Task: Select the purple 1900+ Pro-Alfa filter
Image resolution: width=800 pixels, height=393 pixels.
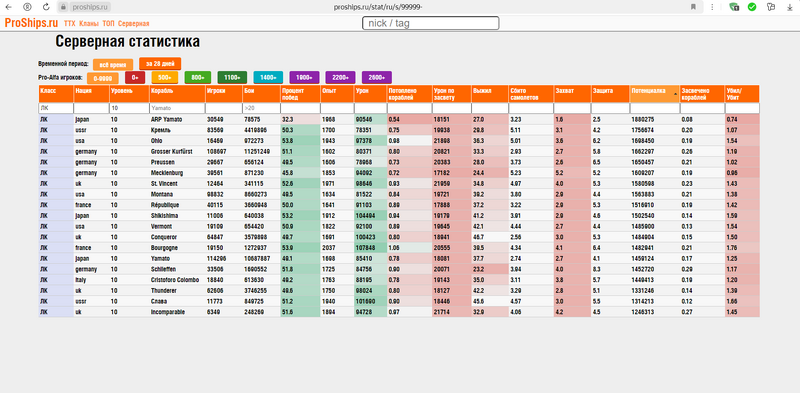Action: (x=305, y=78)
